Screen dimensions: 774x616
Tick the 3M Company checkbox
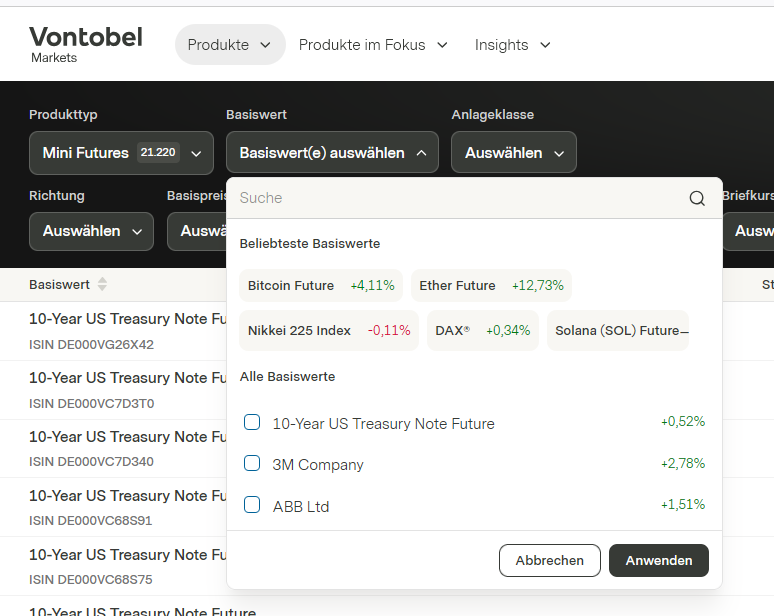coord(252,464)
